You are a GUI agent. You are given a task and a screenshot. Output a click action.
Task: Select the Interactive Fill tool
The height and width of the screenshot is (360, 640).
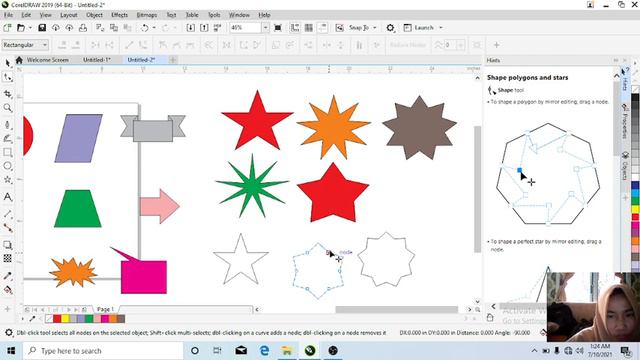tap(8, 290)
